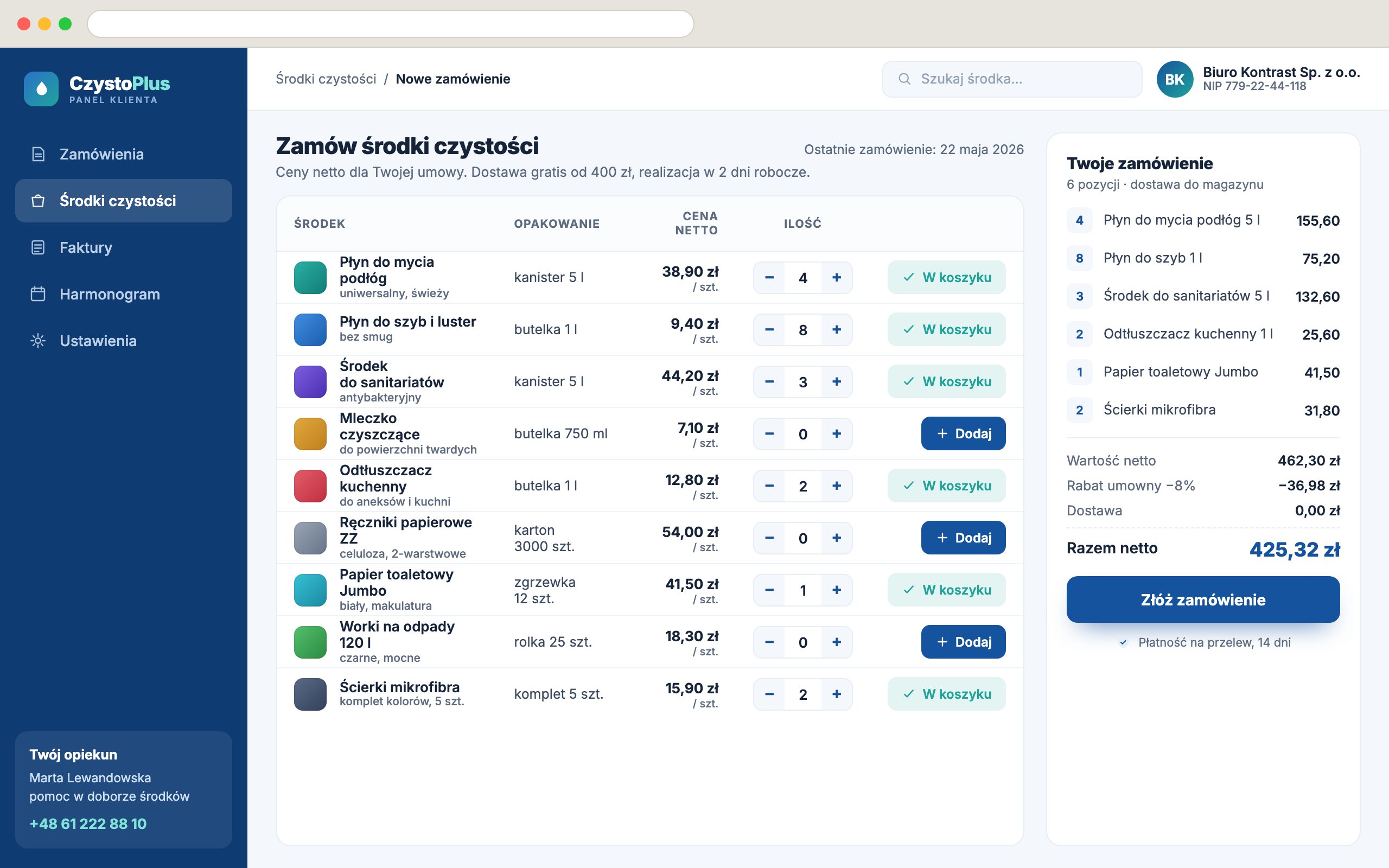
Task: Click plus for Ręczniki papierowe ZZ
Action: pyautogui.click(x=837, y=538)
